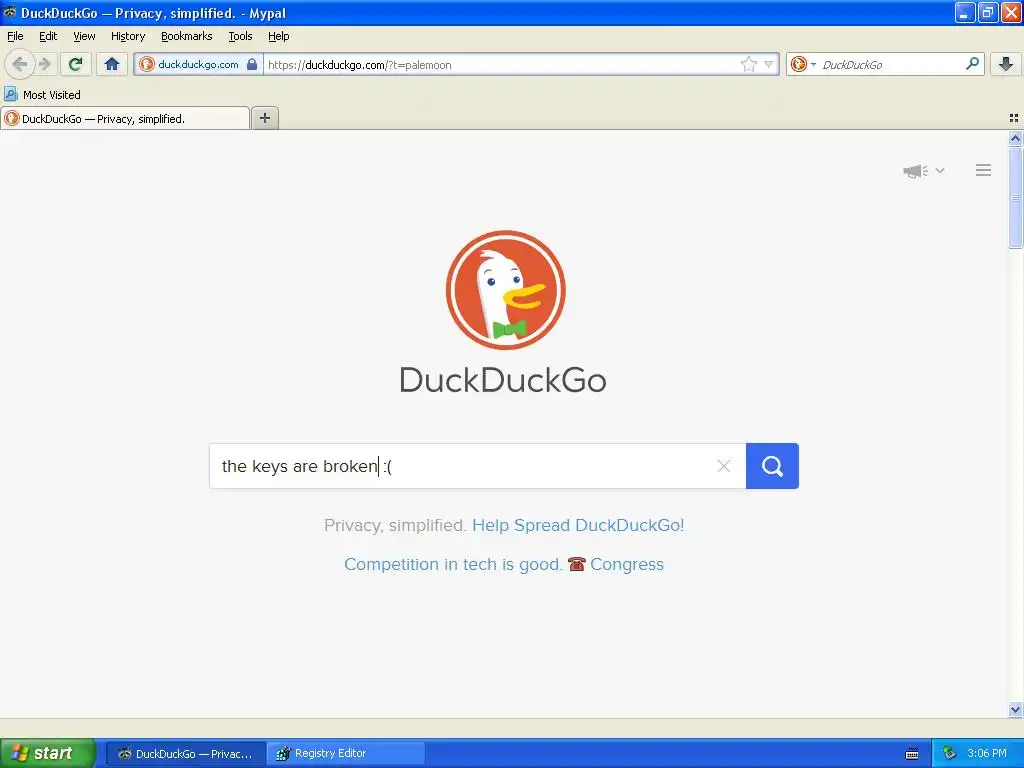Open the megaphone announcements dropdown
The width and height of the screenshot is (1024, 768).
coord(923,170)
